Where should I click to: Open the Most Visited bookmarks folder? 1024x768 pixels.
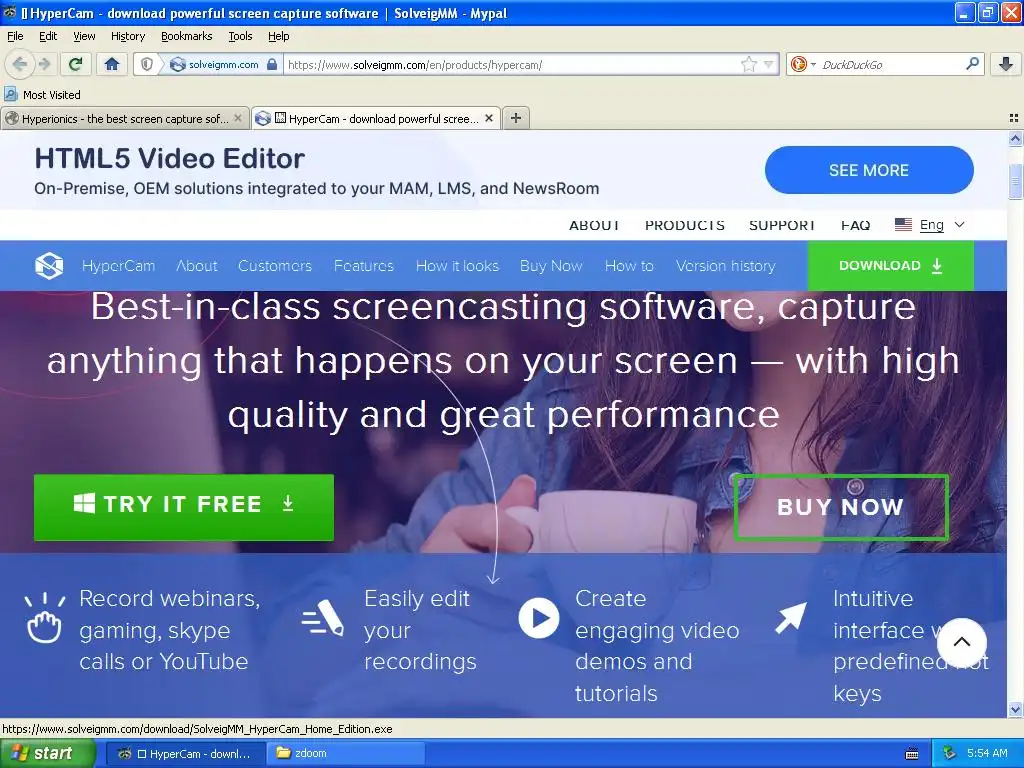pos(42,95)
